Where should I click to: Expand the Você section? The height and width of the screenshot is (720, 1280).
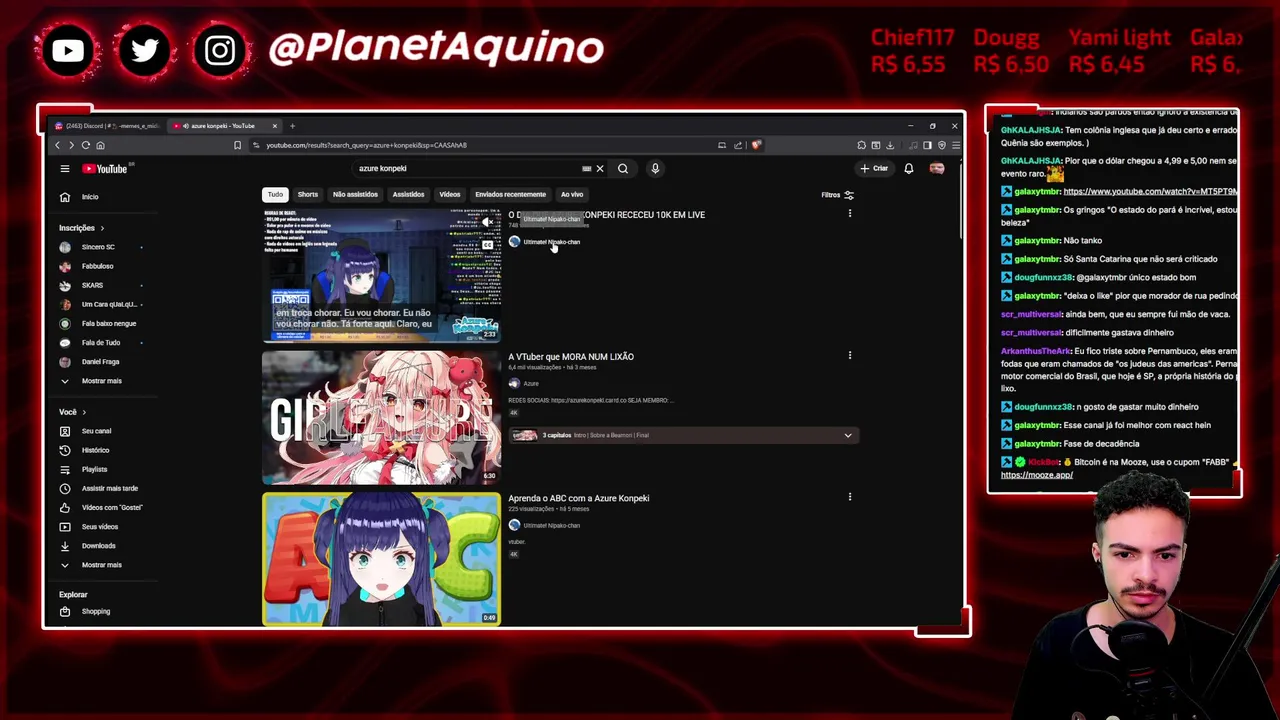pyautogui.click(x=72, y=412)
